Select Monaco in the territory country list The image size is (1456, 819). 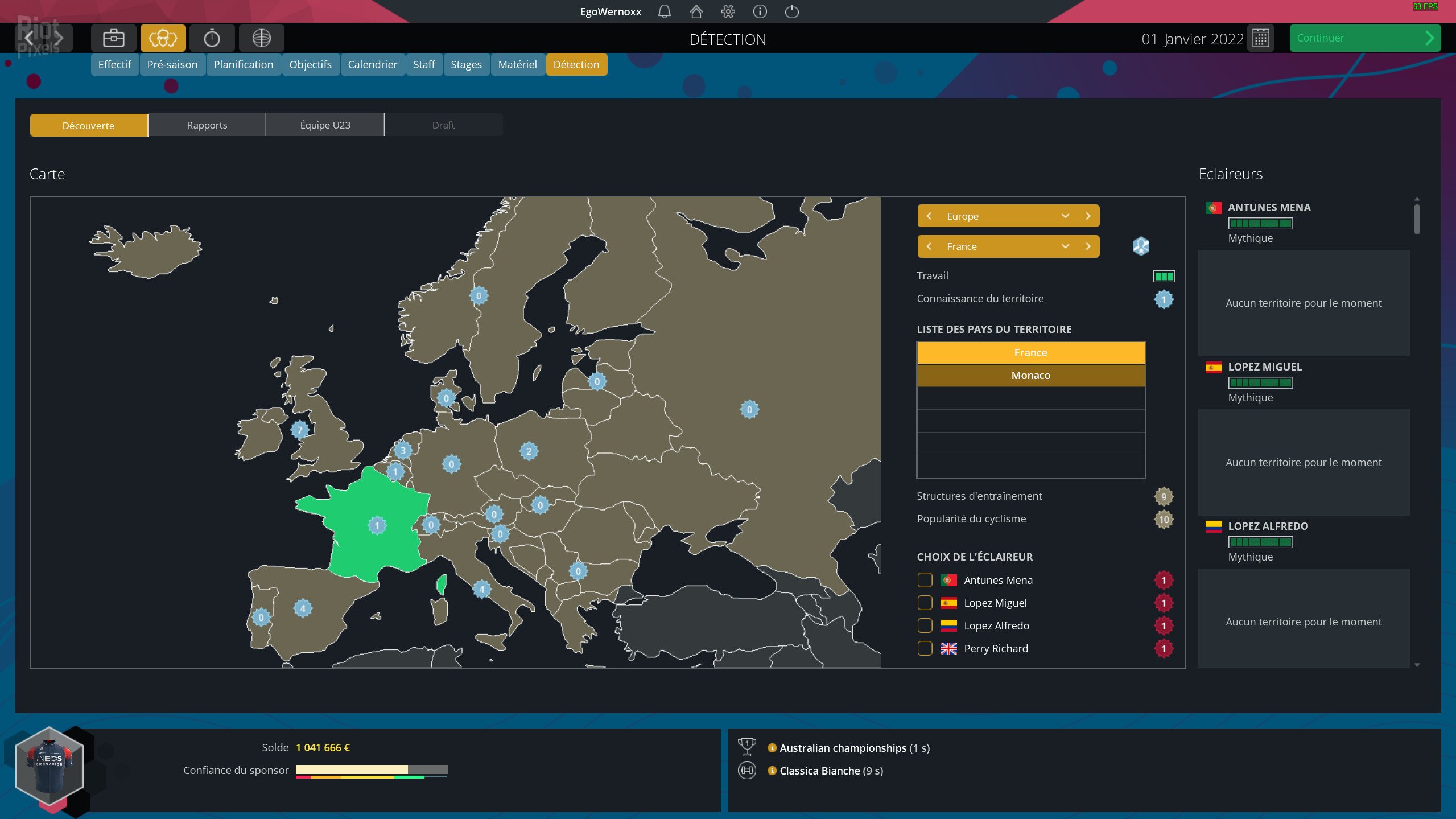1030,375
